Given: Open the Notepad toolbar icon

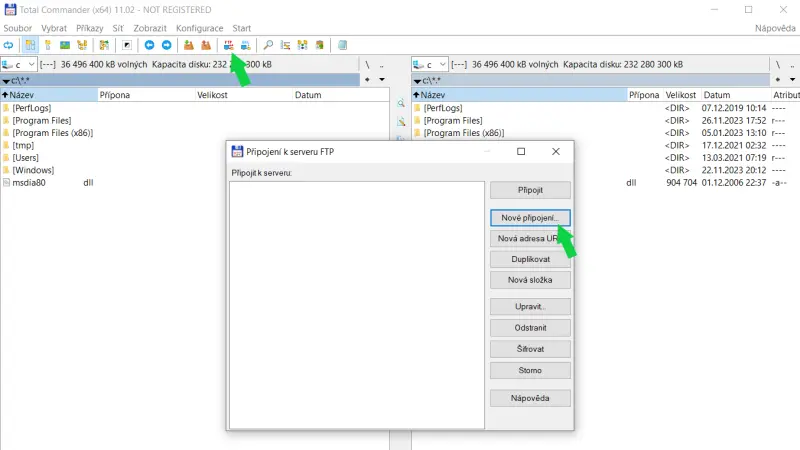Looking at the screenshot, I should (342, 45).
